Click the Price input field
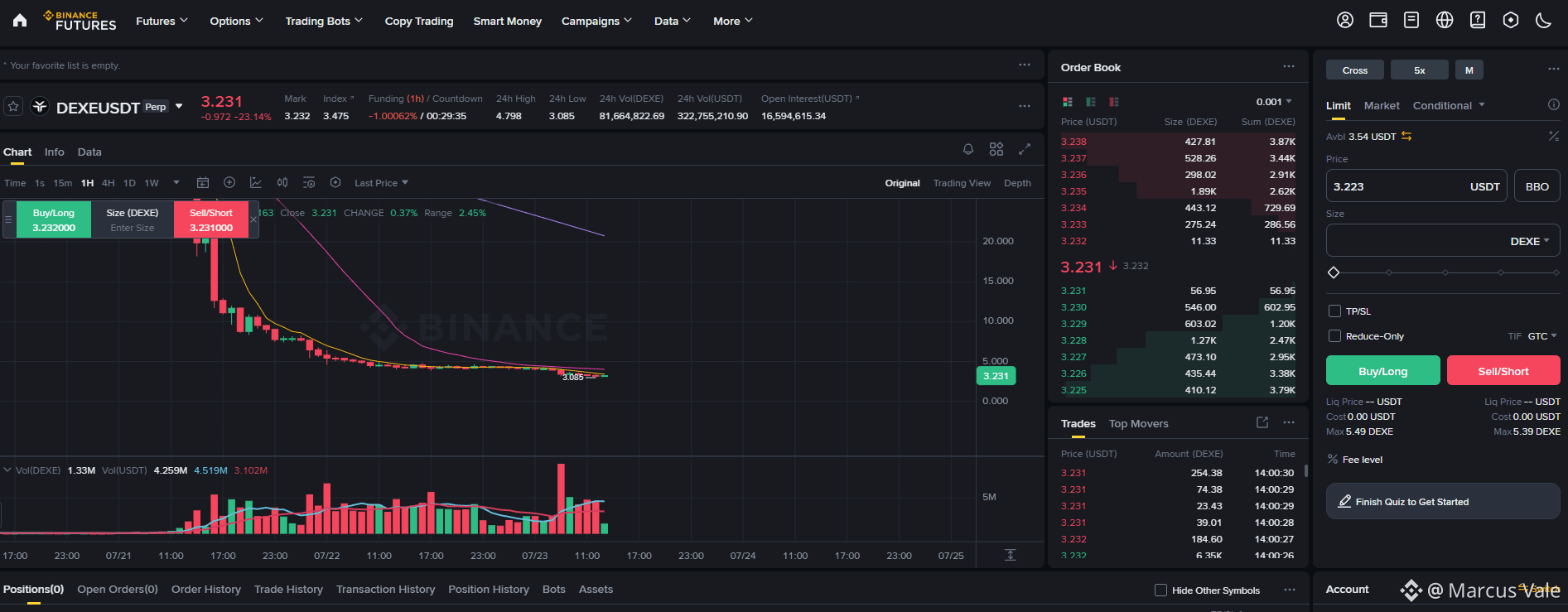 click(1416, 186)
